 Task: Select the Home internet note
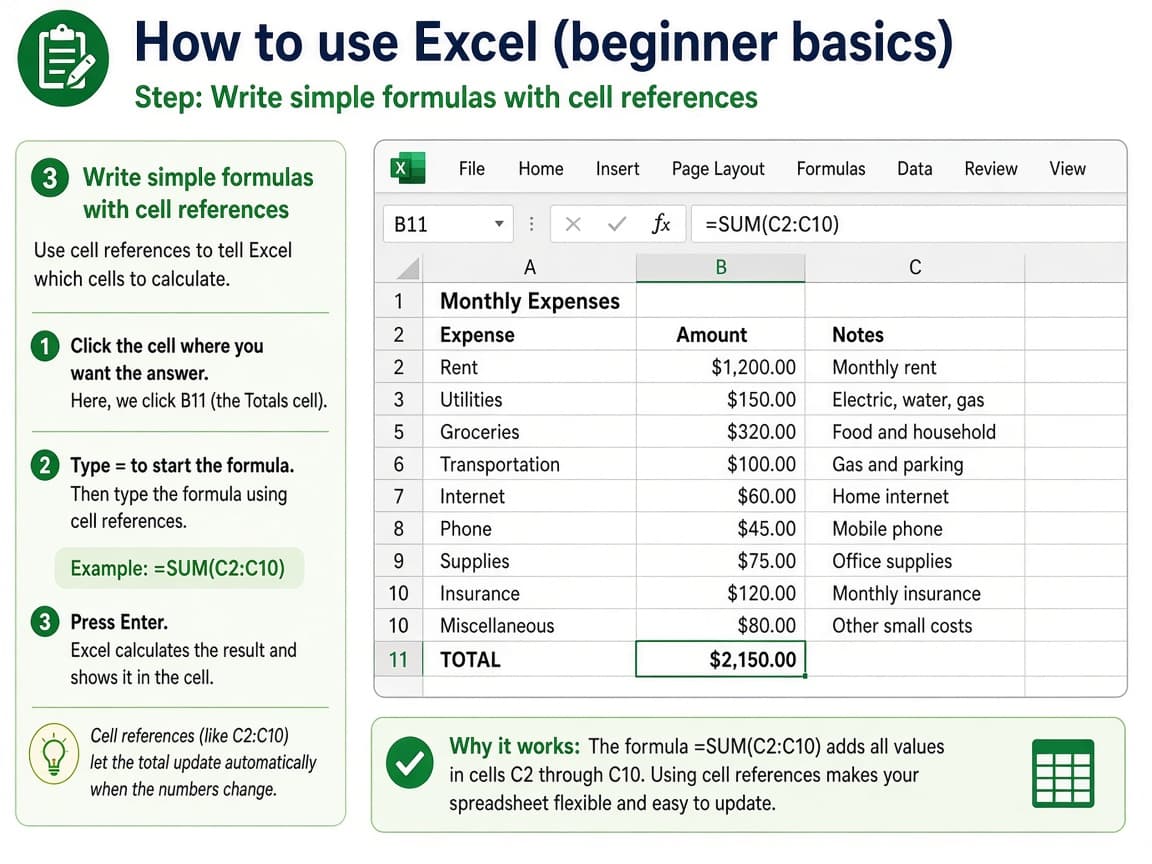tap(915, 497)
